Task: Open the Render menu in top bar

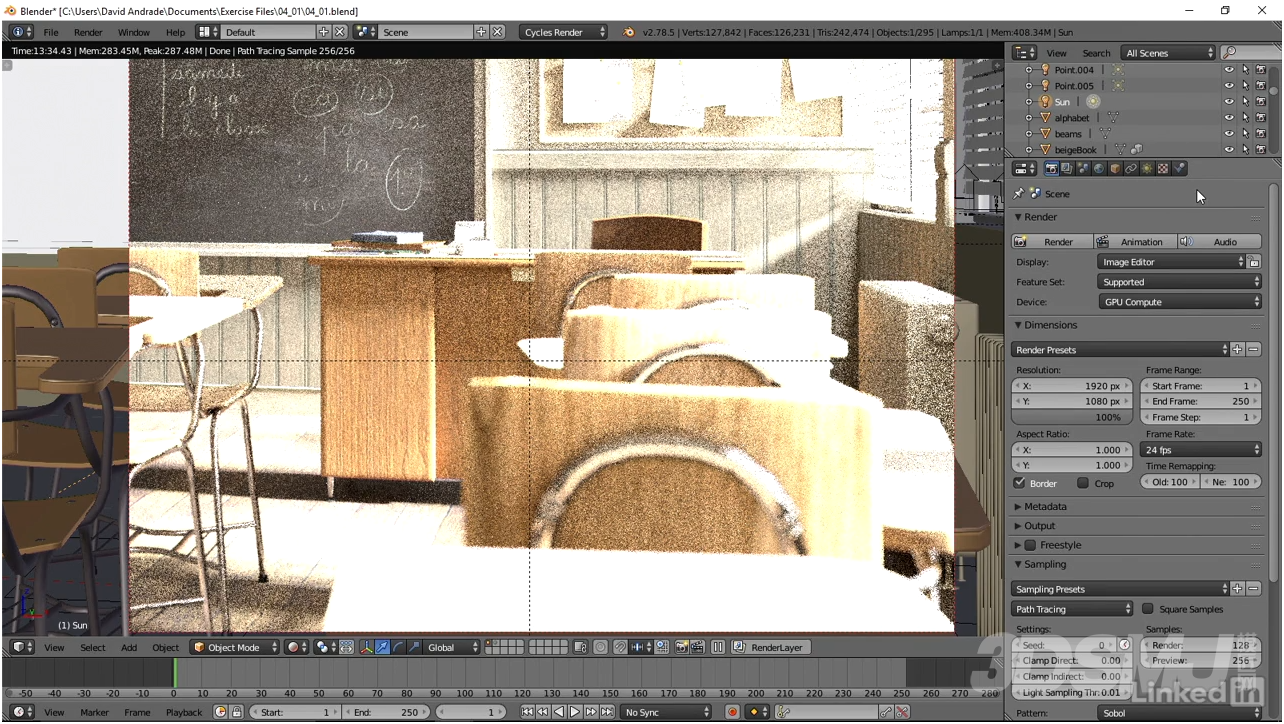Action: tap(88, 32)
